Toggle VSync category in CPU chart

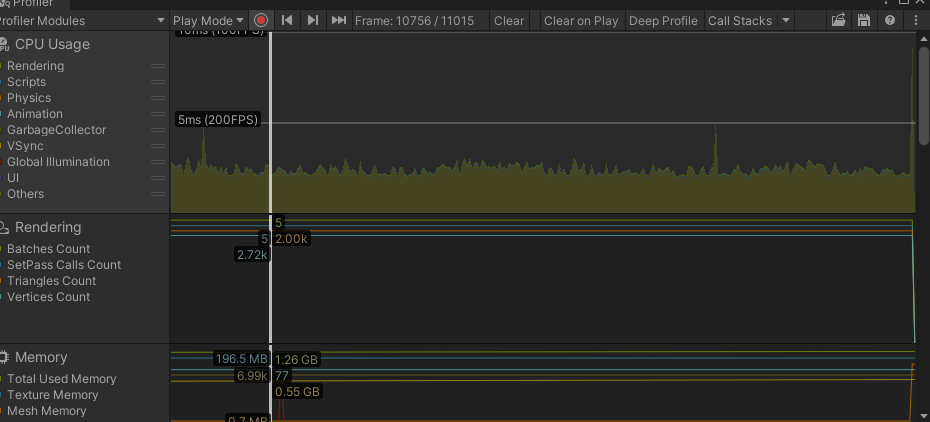coord(25,146)
